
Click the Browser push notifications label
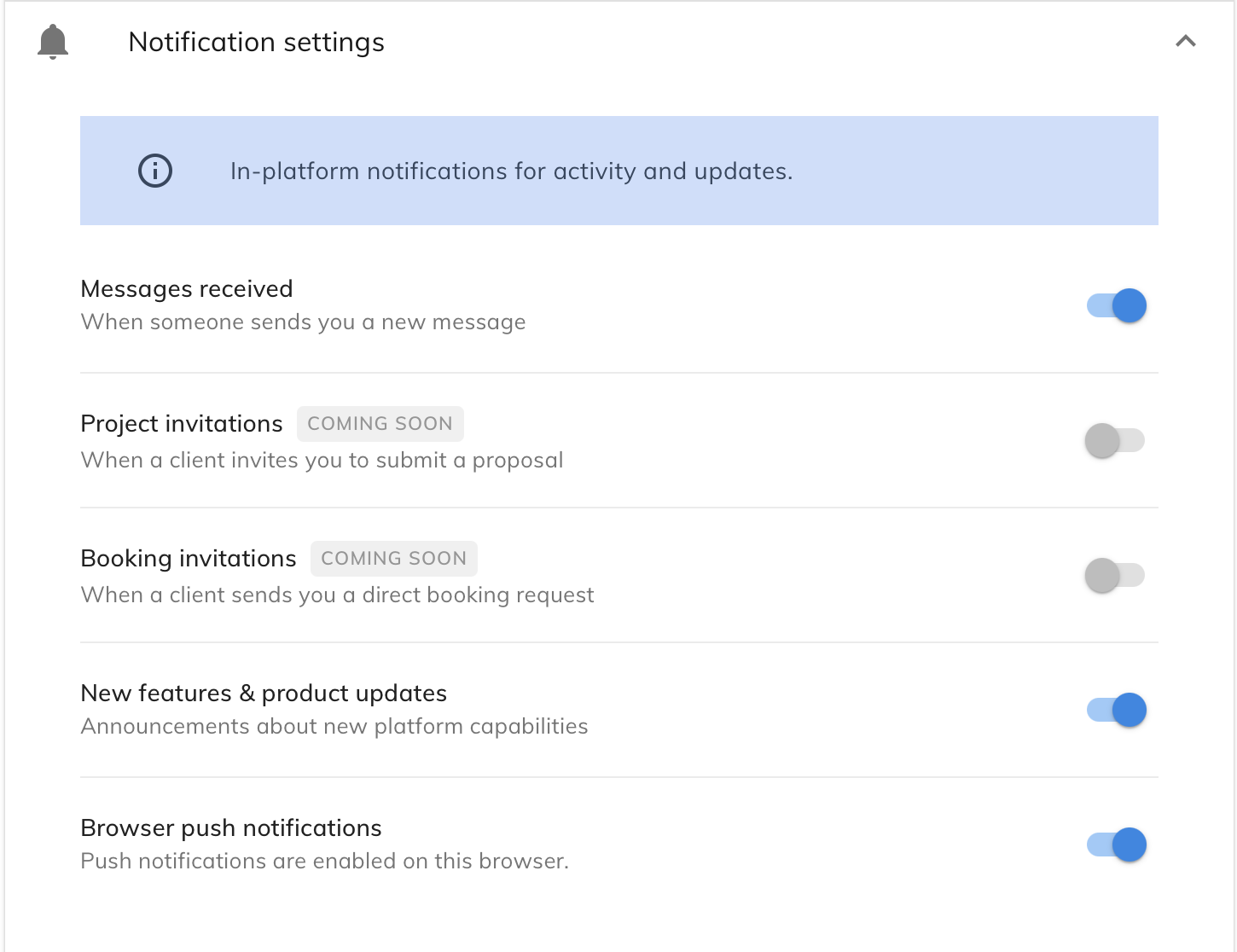(x=231, y=828)
